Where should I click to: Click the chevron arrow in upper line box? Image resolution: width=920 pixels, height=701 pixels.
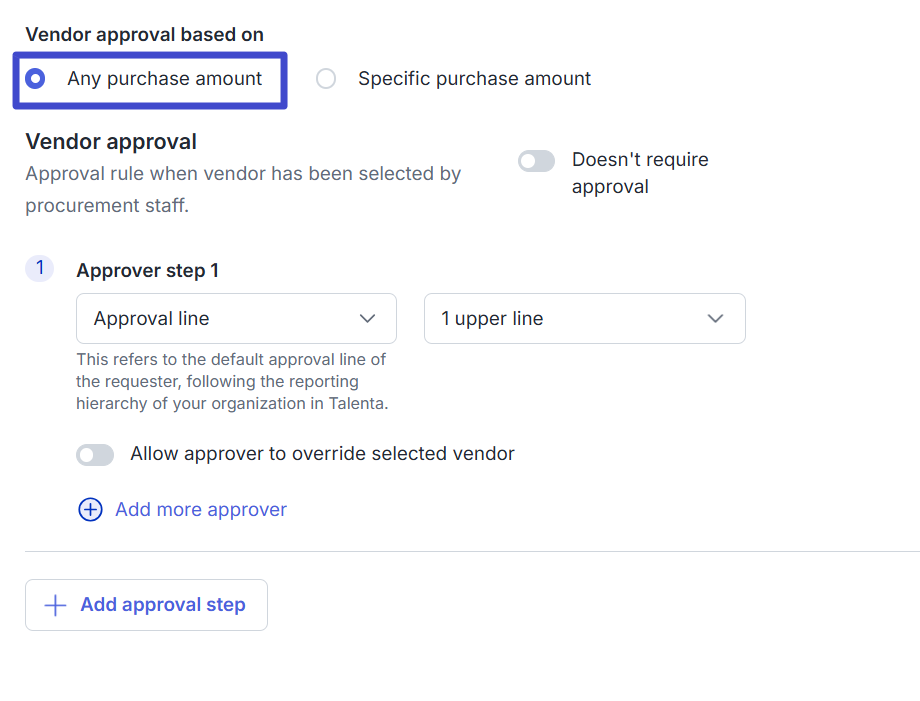715,319
